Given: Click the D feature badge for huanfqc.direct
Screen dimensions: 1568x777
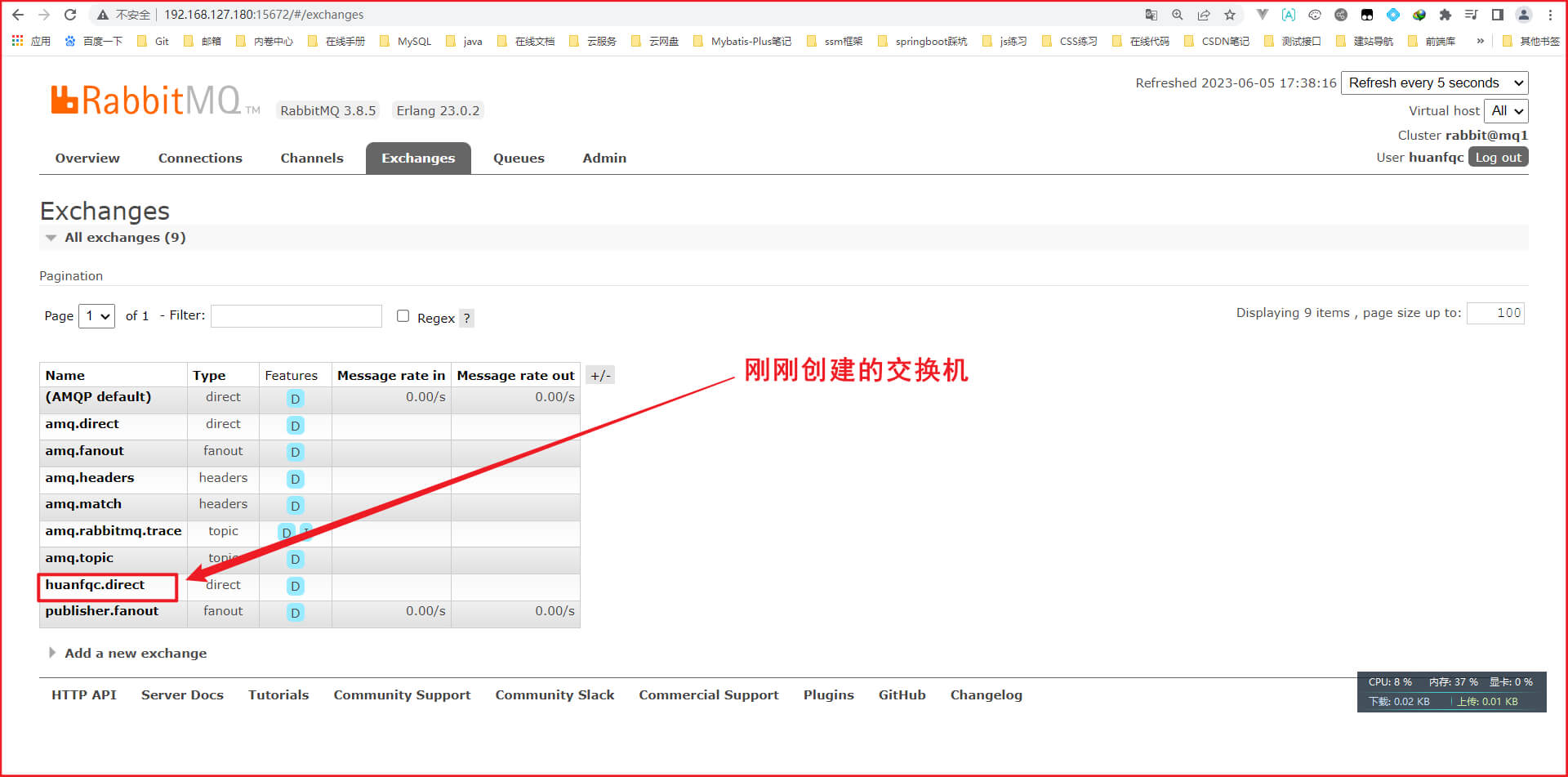Looking at the screenshot, I should pyautogui.click(x=296, y=586).
